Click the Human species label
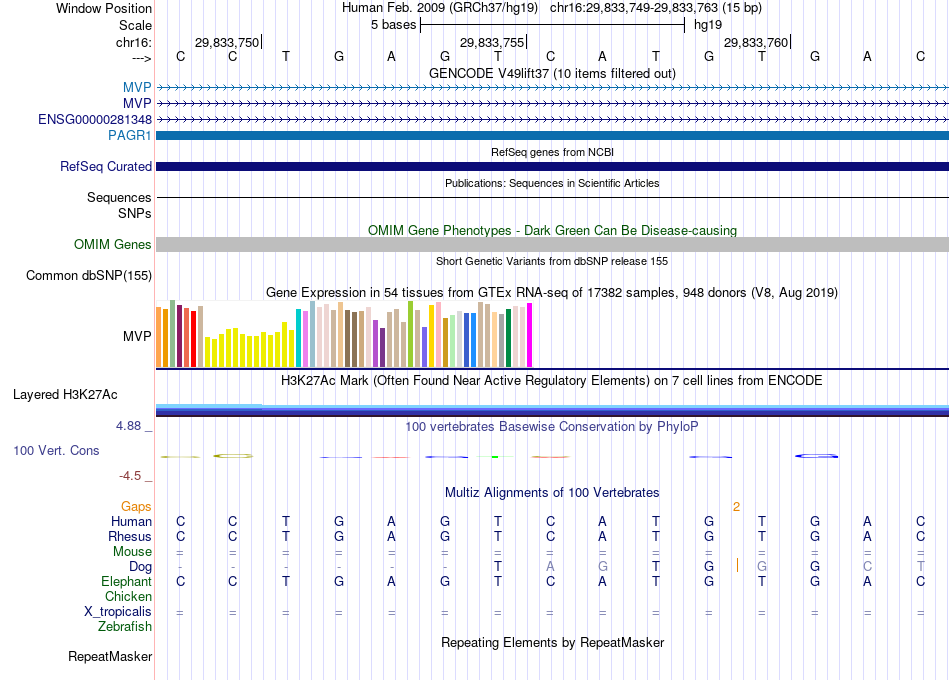The height and width of the screenshot is (680, 950). coord(131,521)
